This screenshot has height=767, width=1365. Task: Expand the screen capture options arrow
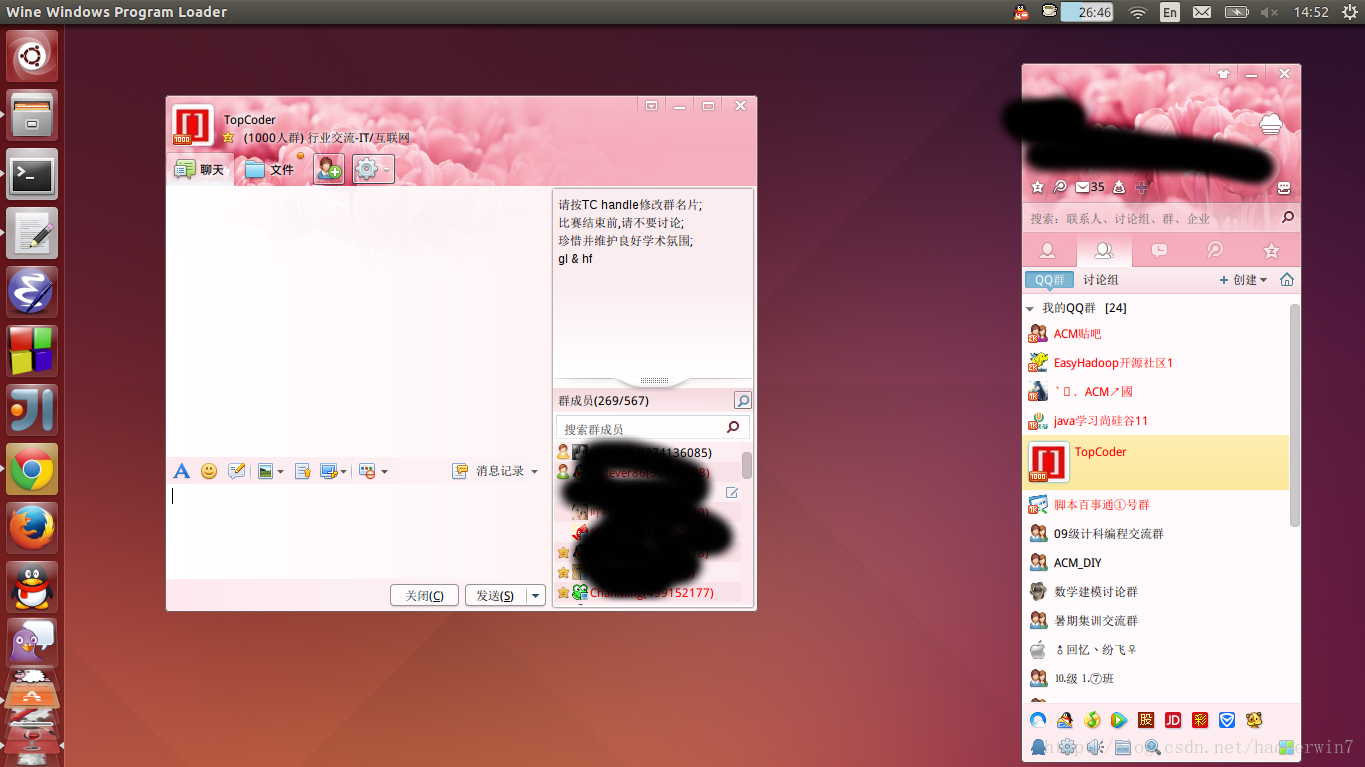pyautogui.click(x=344, y=472)
